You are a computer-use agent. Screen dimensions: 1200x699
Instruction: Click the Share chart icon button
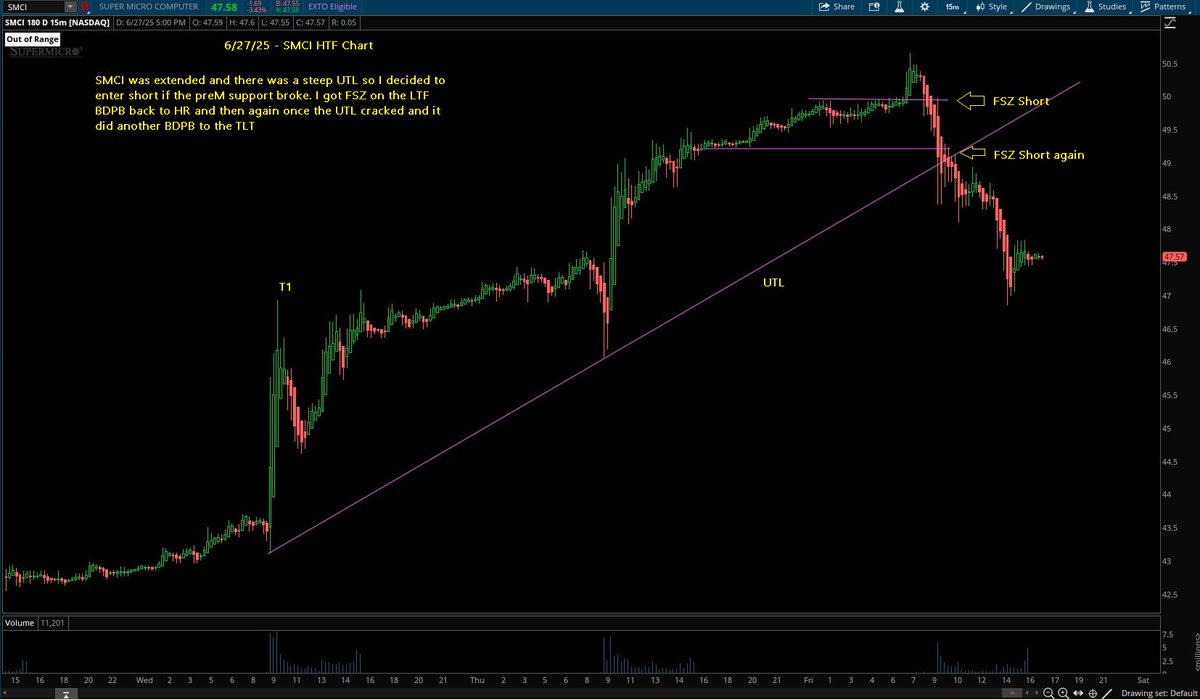point(836,7)
